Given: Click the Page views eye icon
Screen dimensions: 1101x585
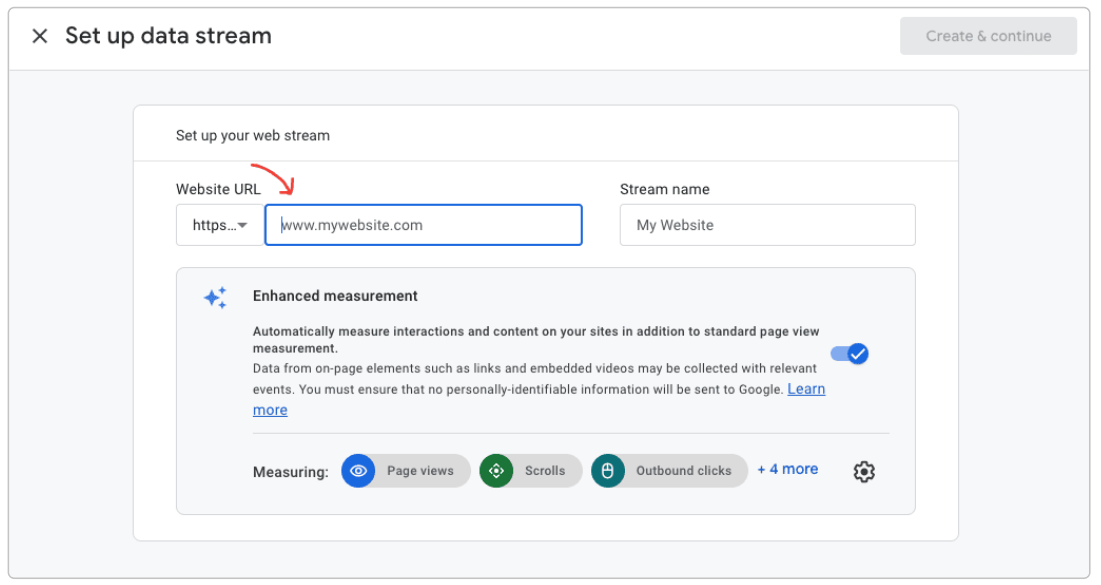Looking at the screenshot, I should point(358,470).
